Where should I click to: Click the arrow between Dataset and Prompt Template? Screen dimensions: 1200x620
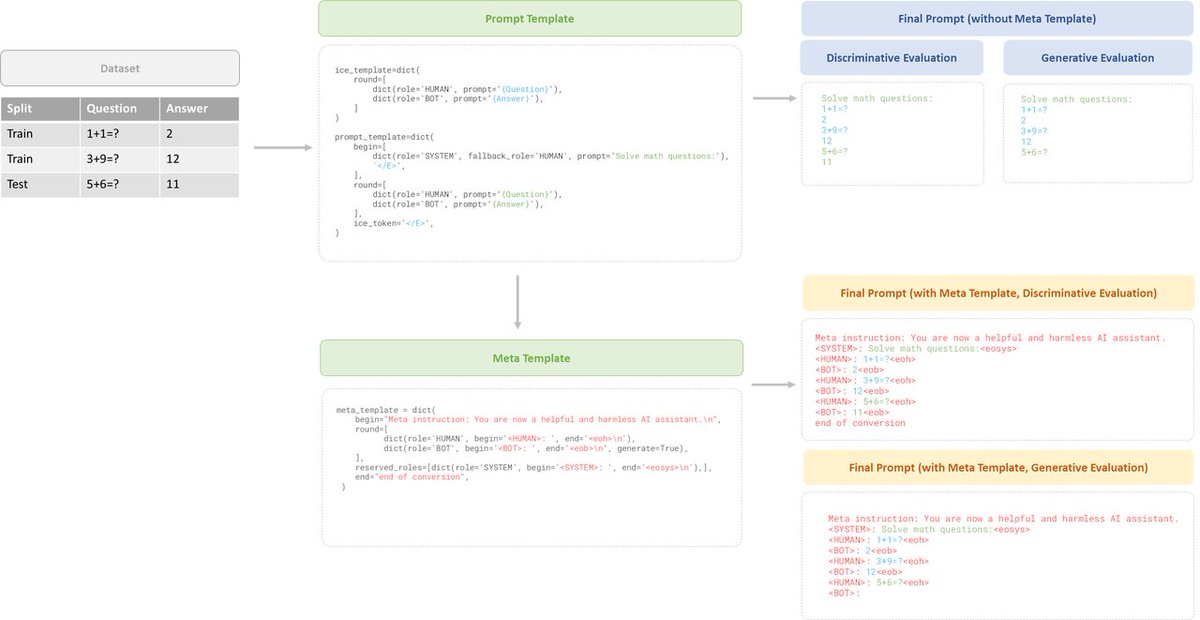(281, 147)
